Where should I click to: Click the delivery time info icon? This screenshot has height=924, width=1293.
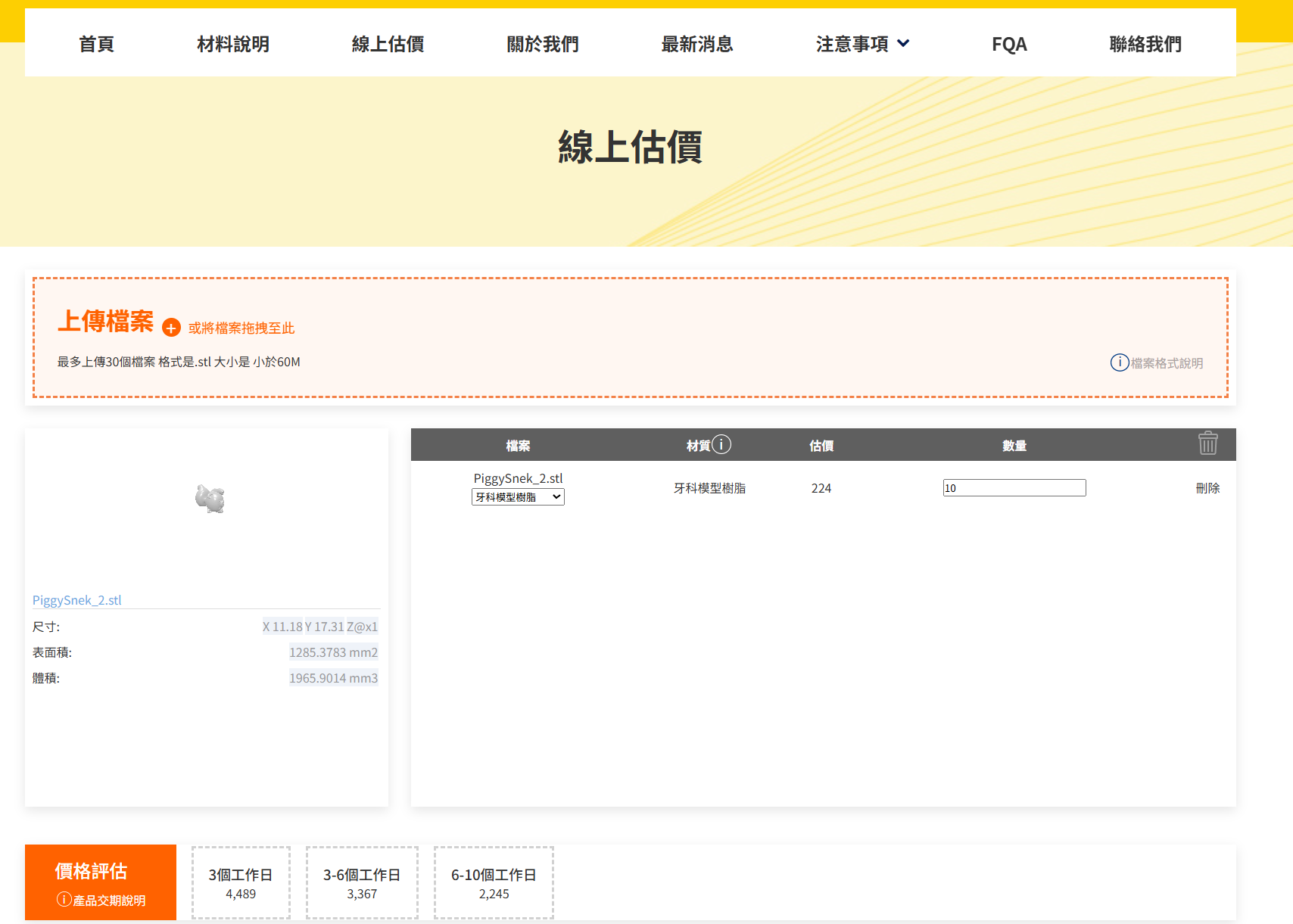[x=64, y=899]
